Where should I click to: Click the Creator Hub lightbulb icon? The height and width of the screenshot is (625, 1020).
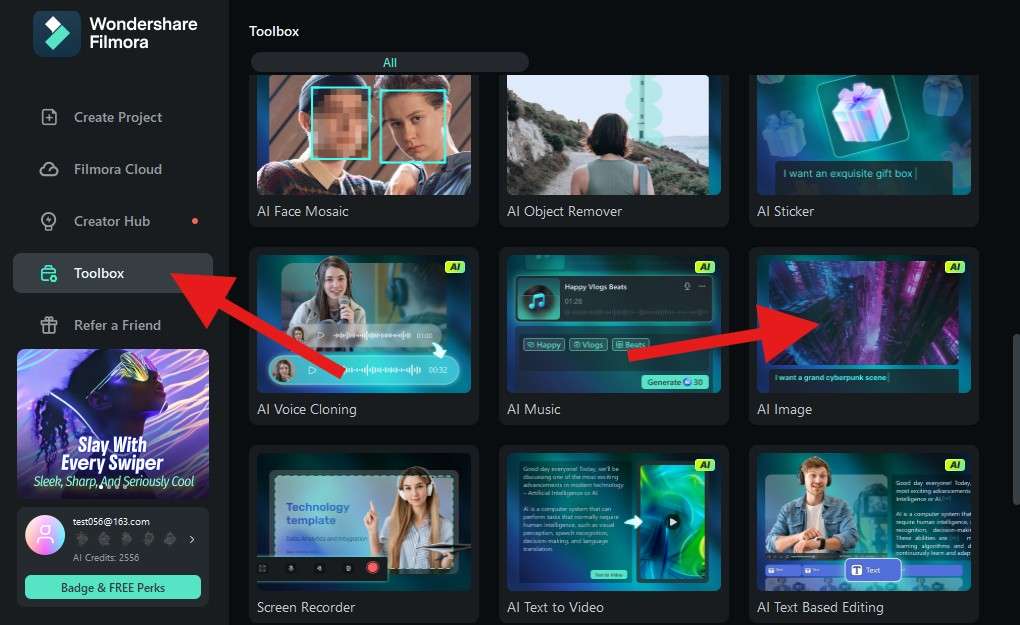click(x=49, y=221)
